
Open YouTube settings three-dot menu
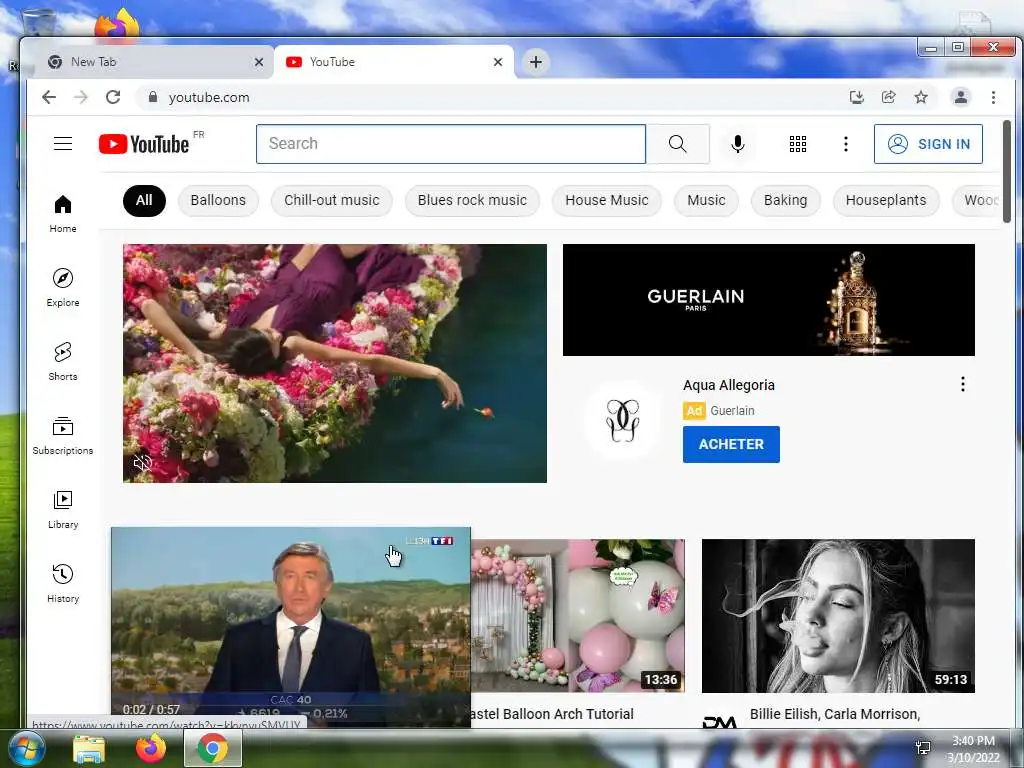point(846,144)
